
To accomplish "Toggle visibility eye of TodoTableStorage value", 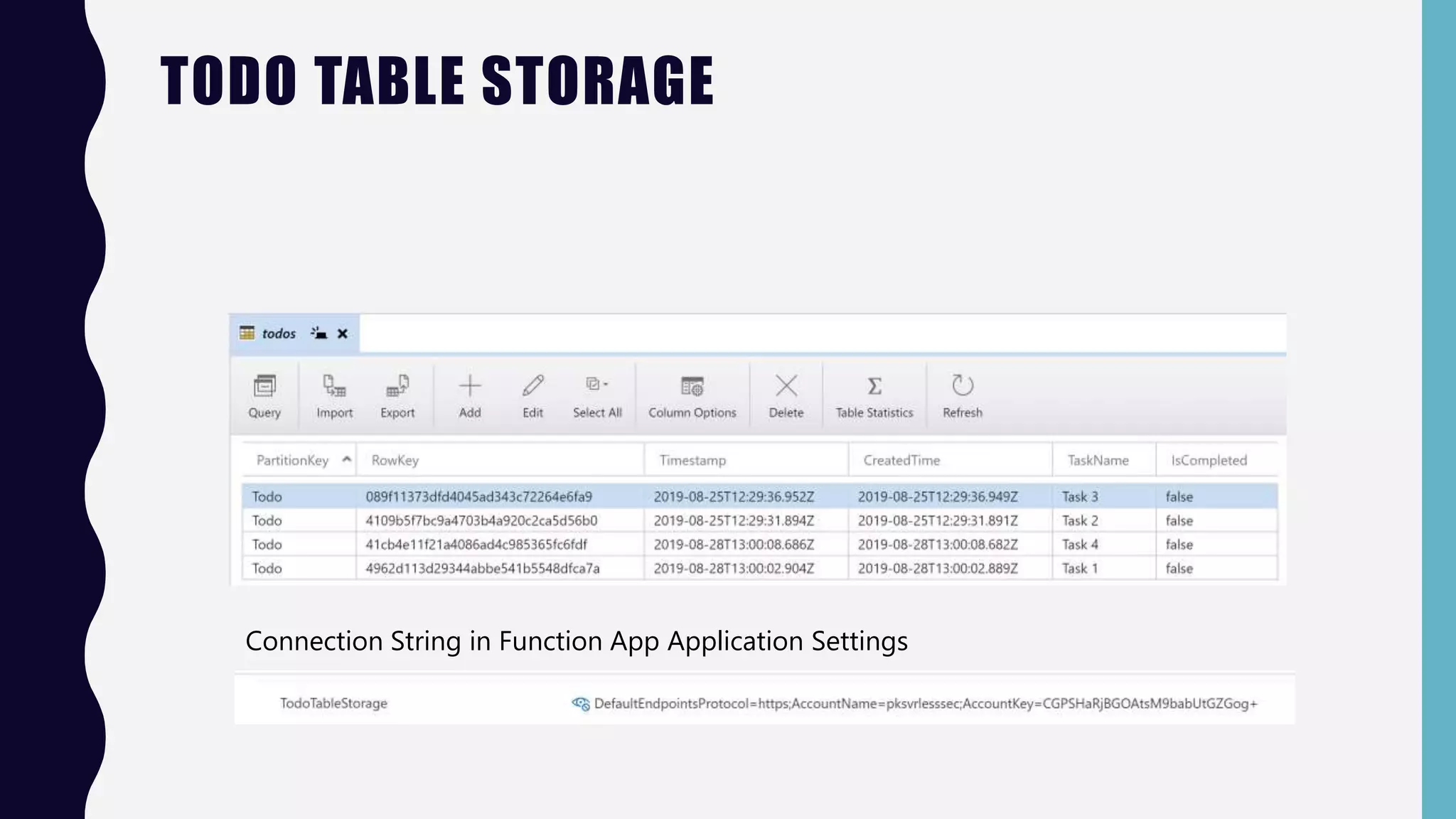I will pyautogui.click(x=581, y=704).
